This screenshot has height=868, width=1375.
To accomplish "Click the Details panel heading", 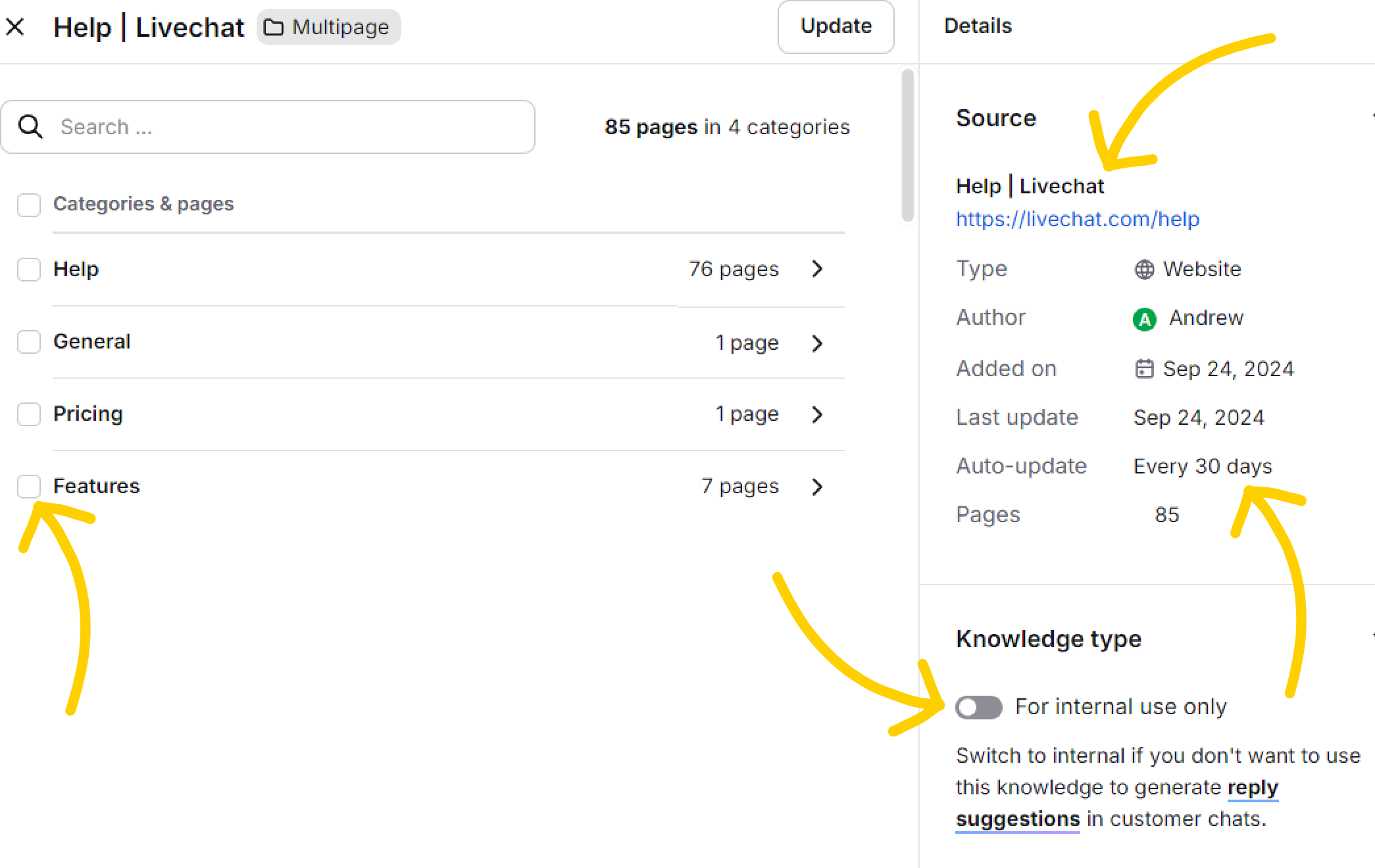I will coord(978,26).
